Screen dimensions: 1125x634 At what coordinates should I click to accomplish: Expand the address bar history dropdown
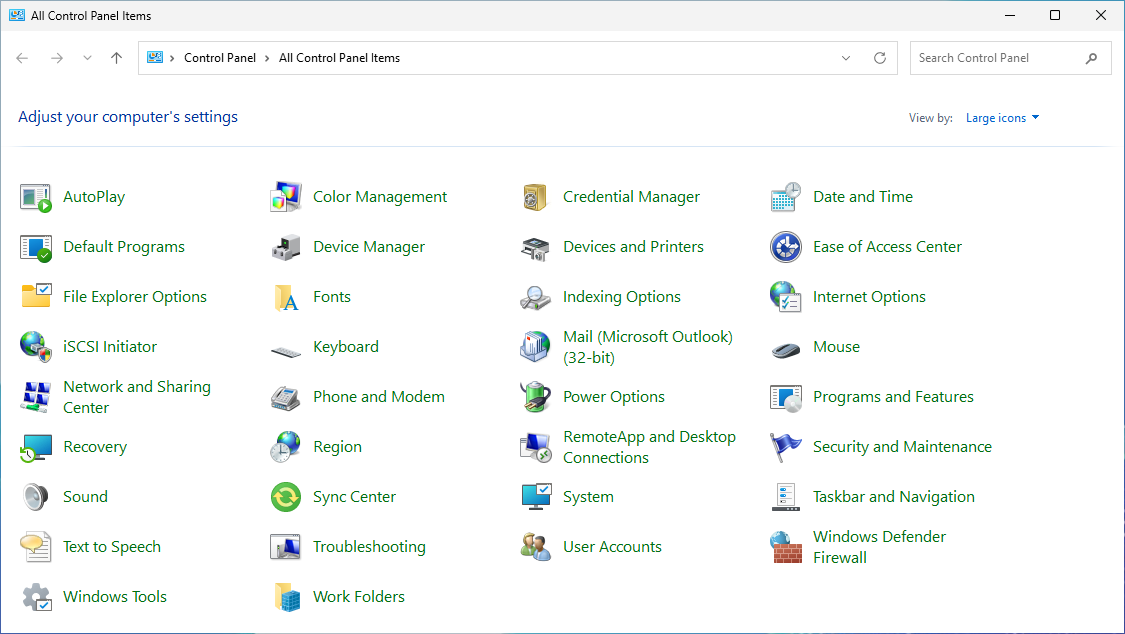click(846, 58)
